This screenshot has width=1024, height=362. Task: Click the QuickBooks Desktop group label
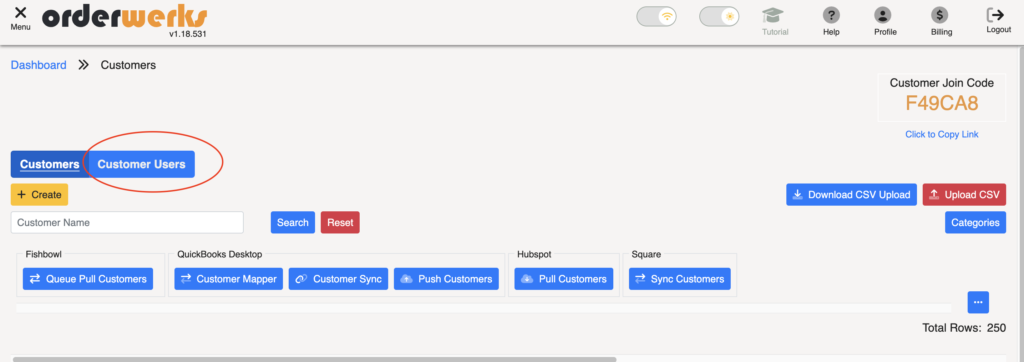pyautogui.click(x=219, y=254)
